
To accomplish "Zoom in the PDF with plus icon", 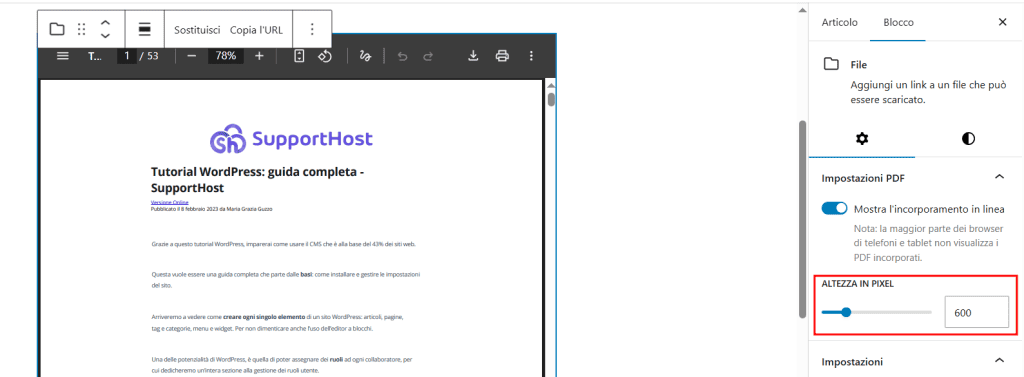I will [259, 56].
